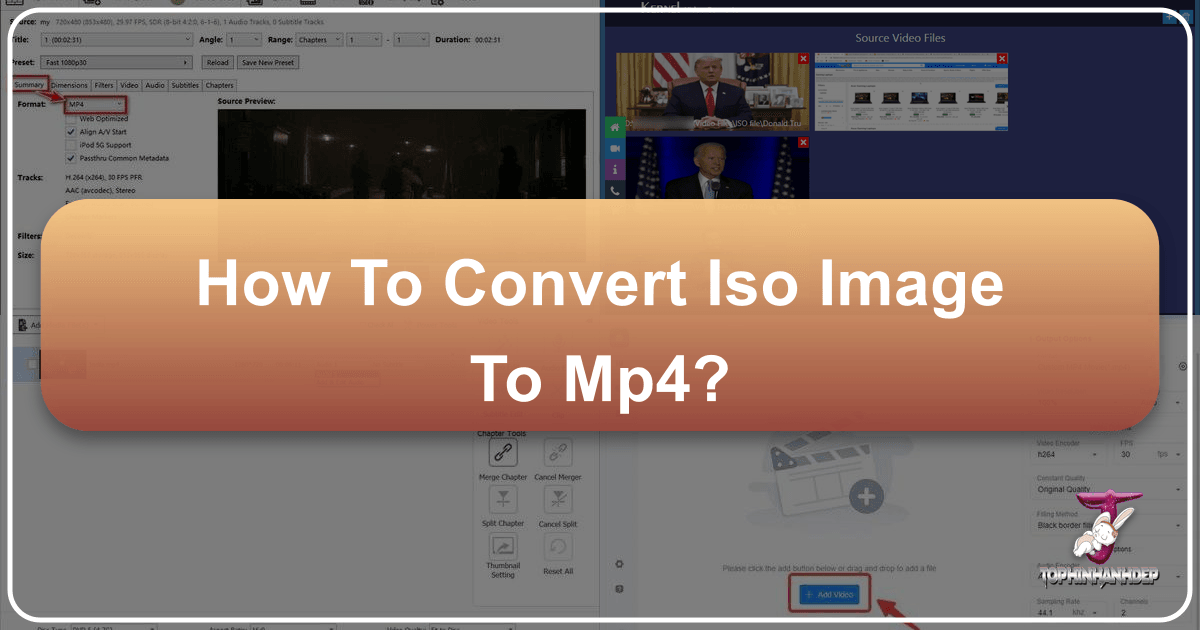The image size is (1200, 630).
Task: Click the Add Video button
Action: click(x=830, y=594)
